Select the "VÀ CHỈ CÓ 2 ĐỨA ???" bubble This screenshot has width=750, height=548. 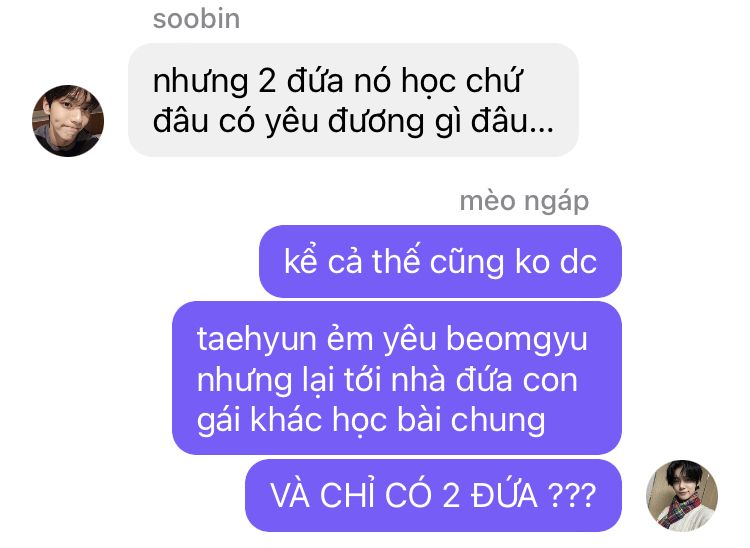click(x=433, y=495)
